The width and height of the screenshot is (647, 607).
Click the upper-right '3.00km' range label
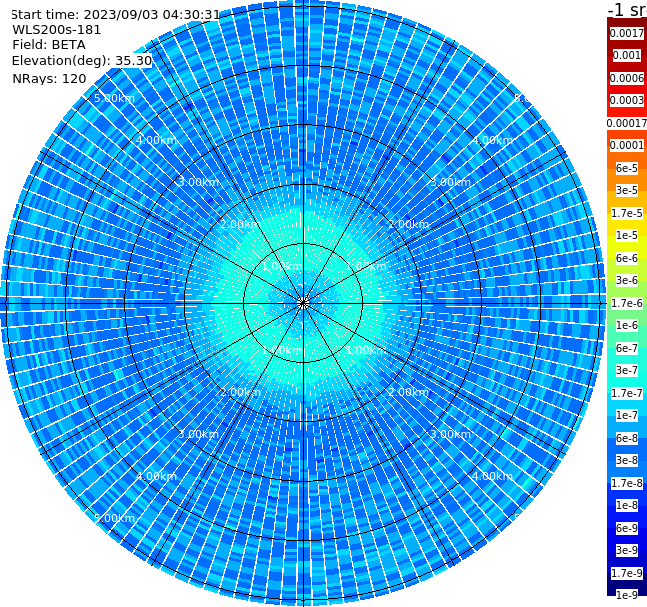[x=450, y=182]
